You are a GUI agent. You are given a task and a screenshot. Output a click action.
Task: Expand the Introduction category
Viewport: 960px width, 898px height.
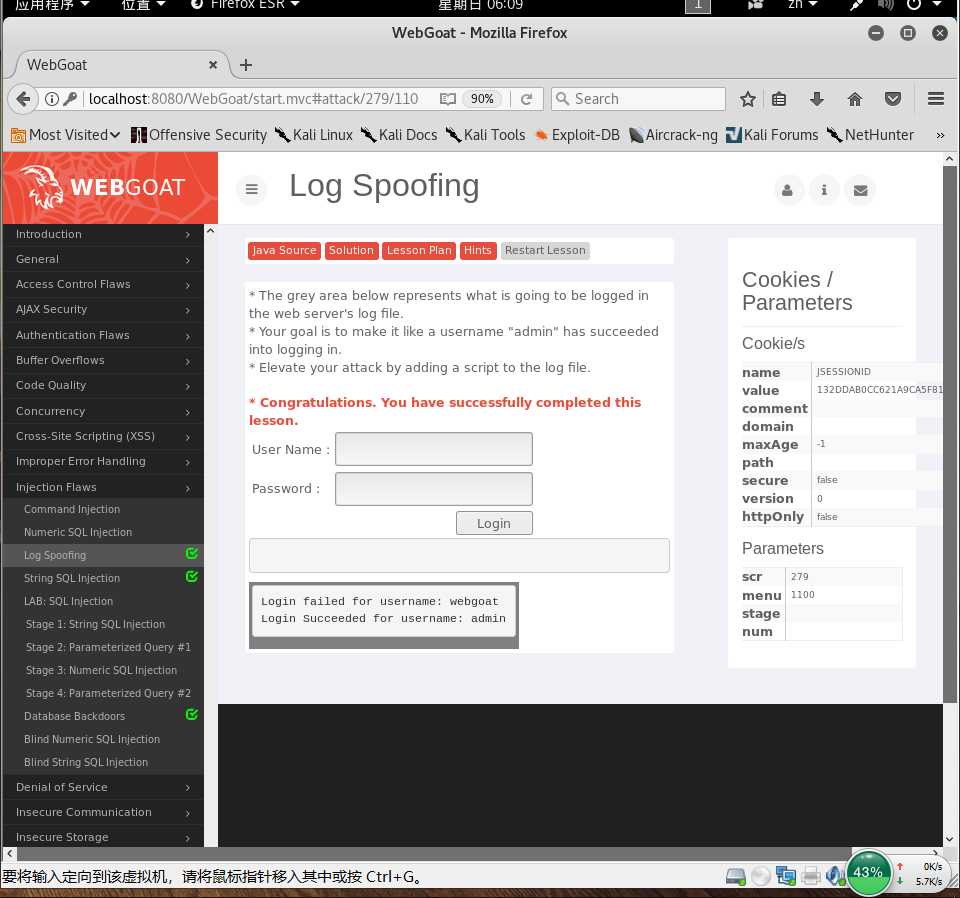tap(103, 234)
